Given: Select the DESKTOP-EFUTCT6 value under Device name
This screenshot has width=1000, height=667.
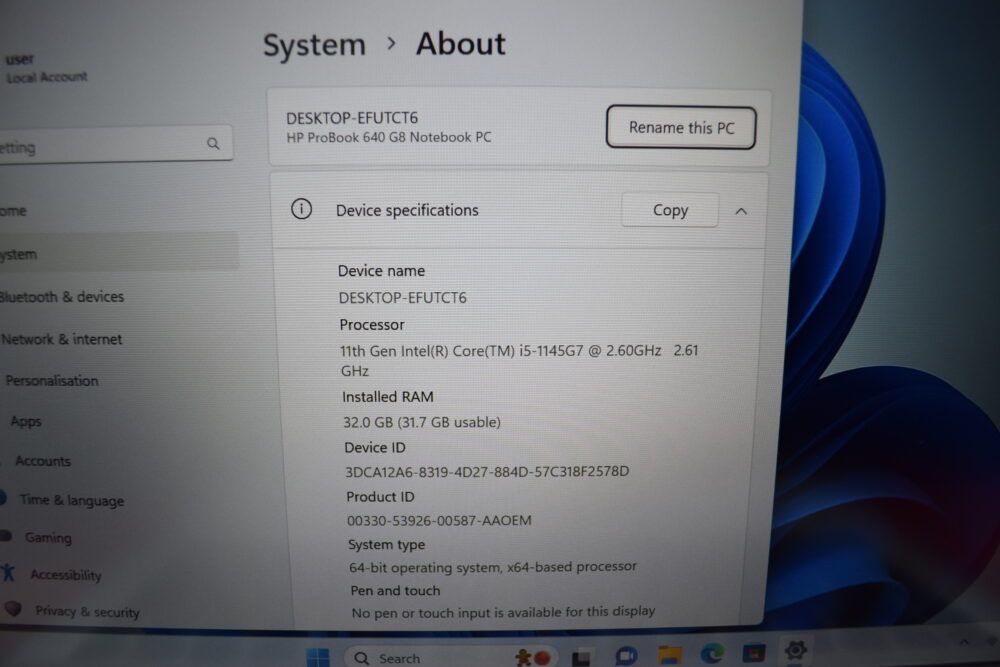Looking at the screenshot, I should (x=402, y=298).
